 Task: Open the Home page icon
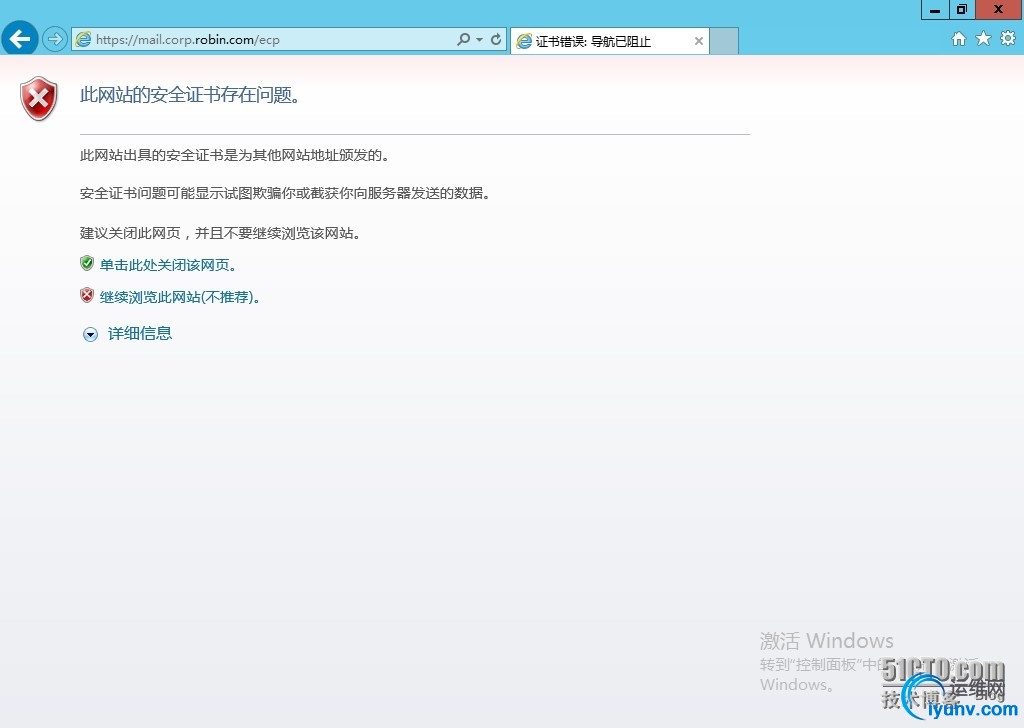959,39
